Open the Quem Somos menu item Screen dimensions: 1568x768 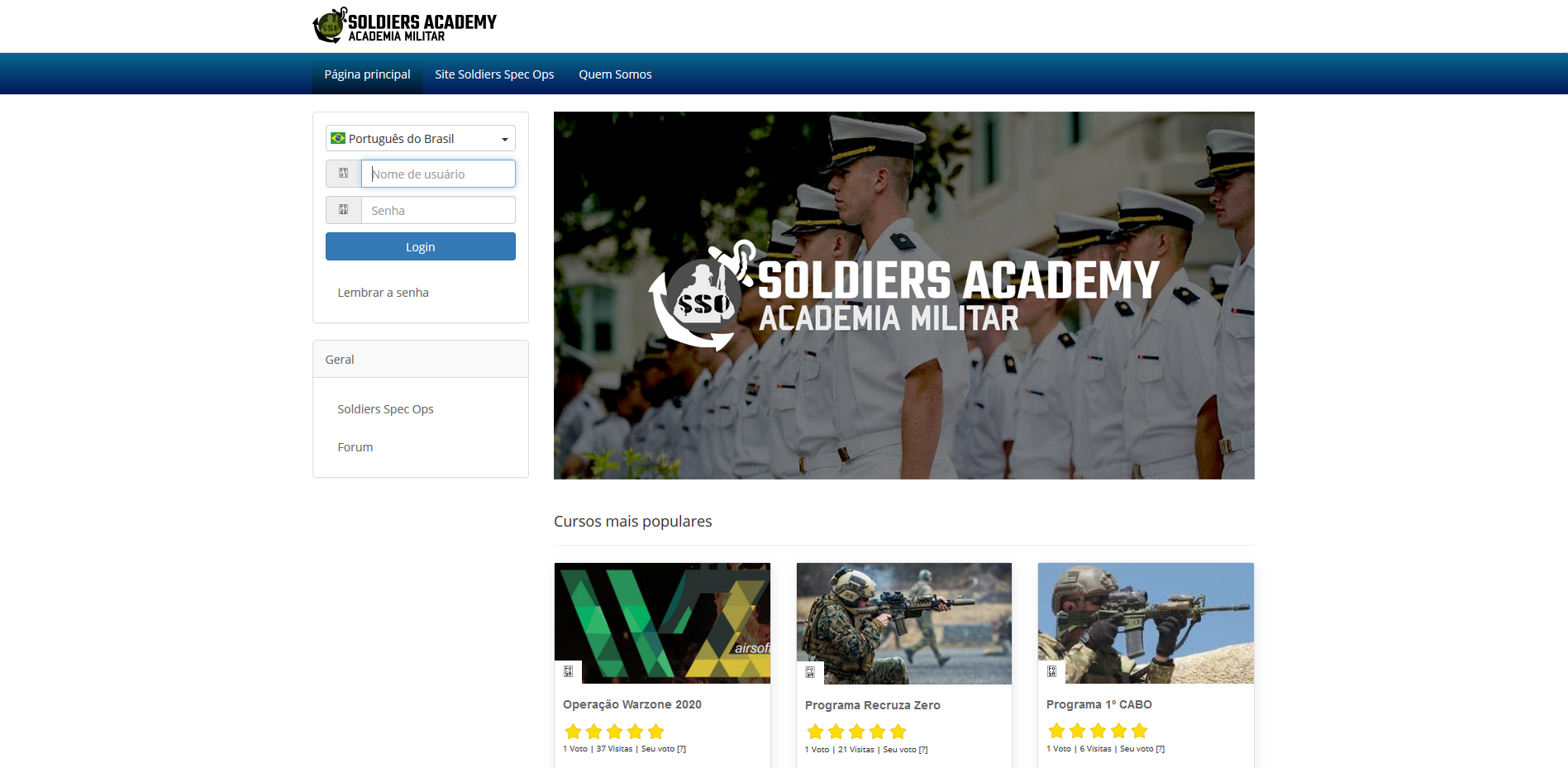tap(615, 74)
